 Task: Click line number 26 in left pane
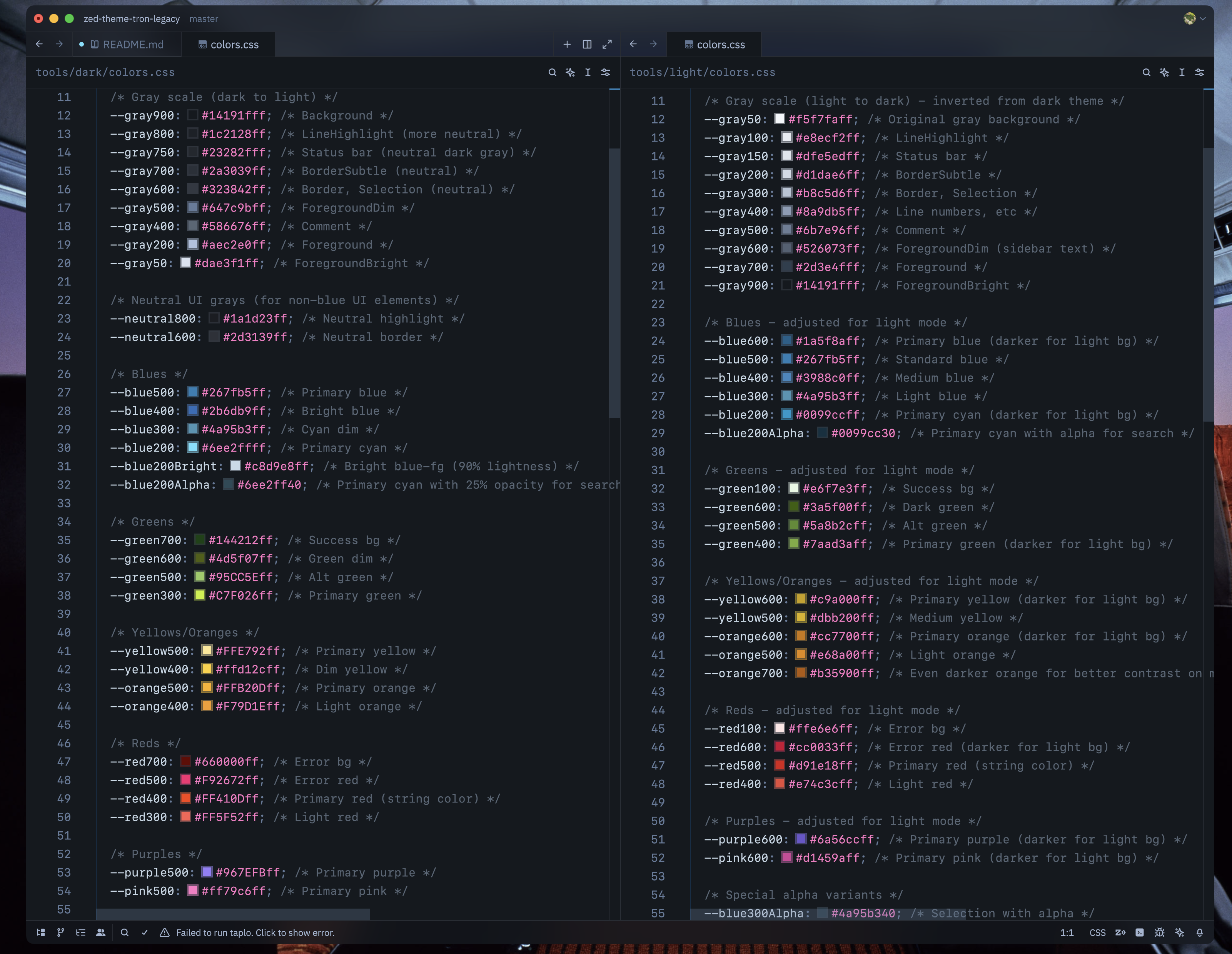click(x=64, y=374)
